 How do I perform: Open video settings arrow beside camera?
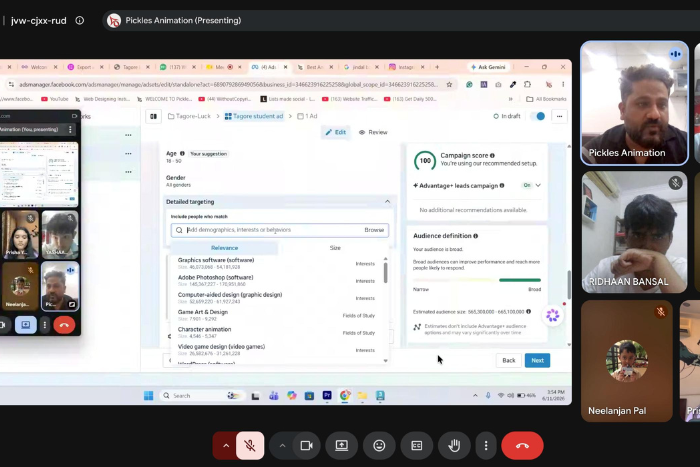click(x=282, y=446)
